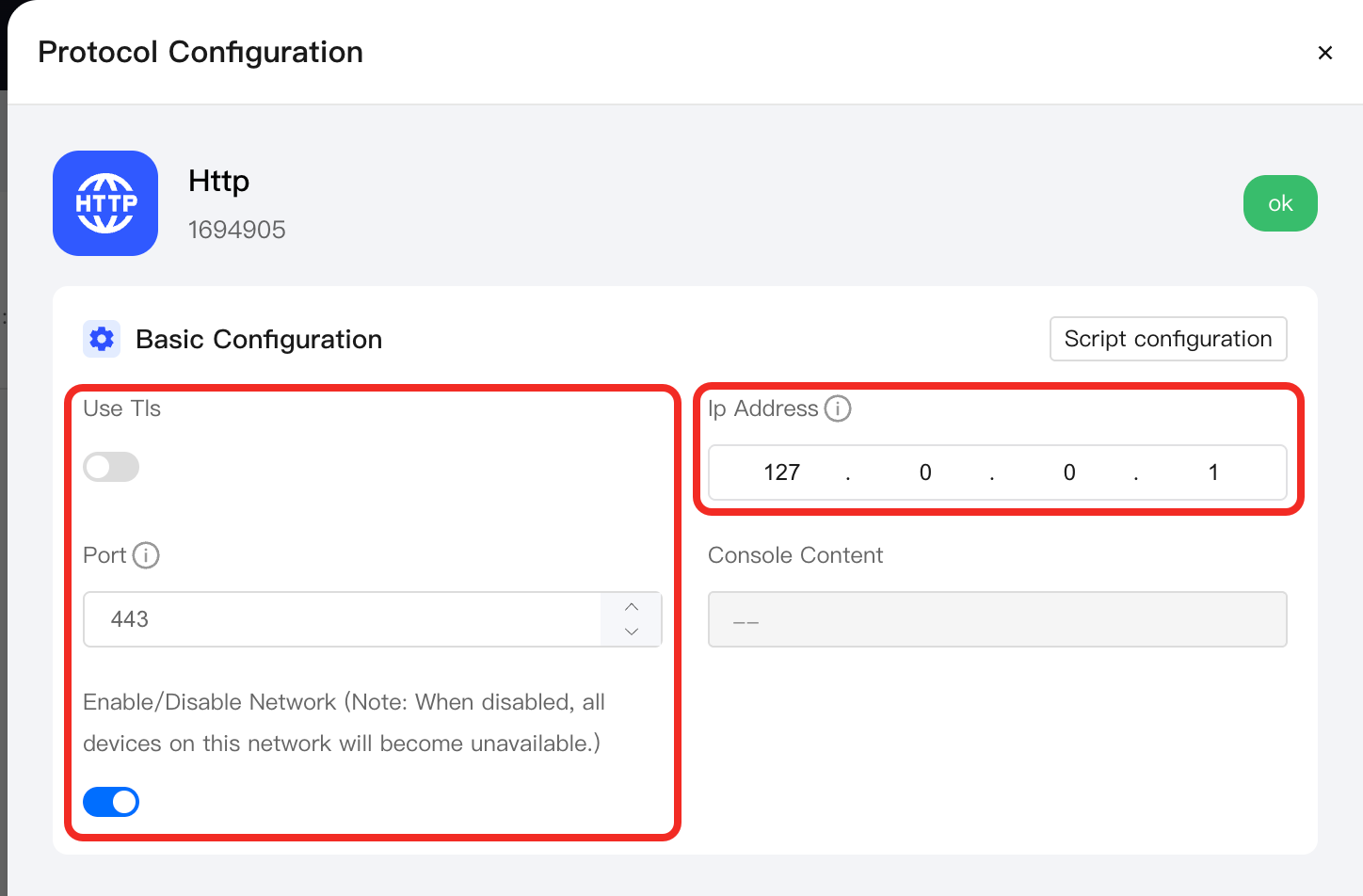This screenshot has height=896, width=1363.
Task: Select the third IP octet field
Action: [1069, 472]
